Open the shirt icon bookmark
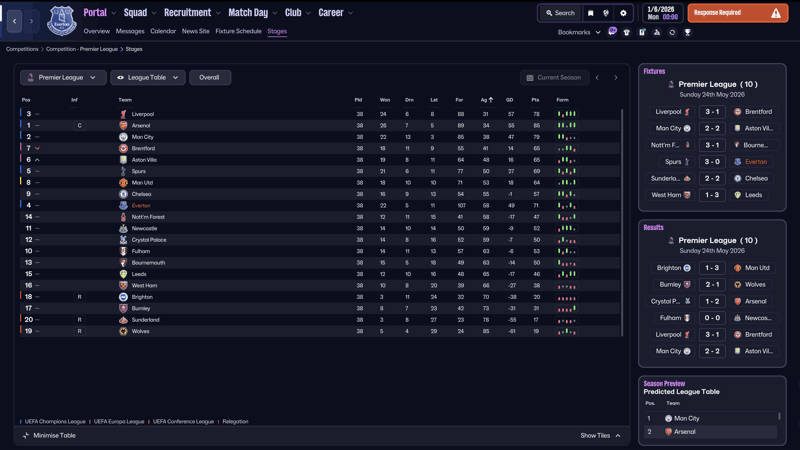 (627, 32)
